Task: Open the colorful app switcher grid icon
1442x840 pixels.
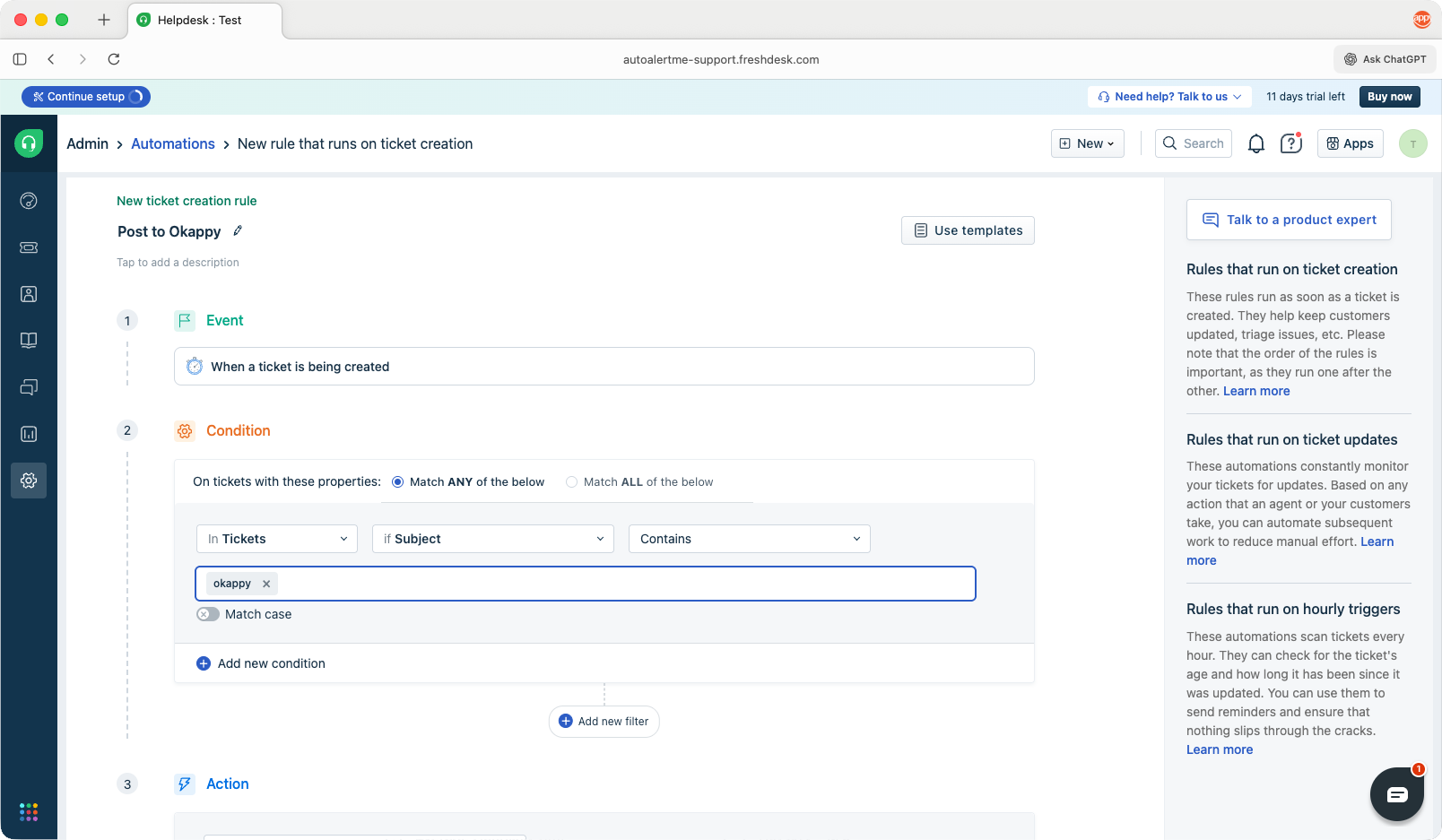Action: 29,812
